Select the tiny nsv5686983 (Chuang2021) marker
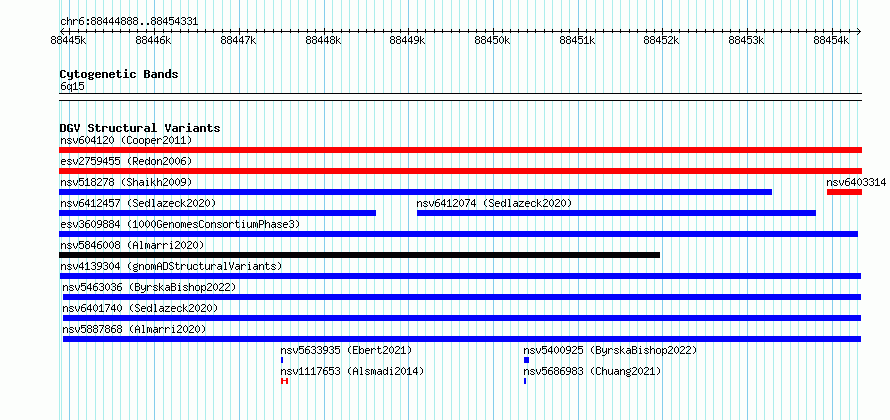The width and height of the screenshot is (890, 420). [x=525, y=381]
